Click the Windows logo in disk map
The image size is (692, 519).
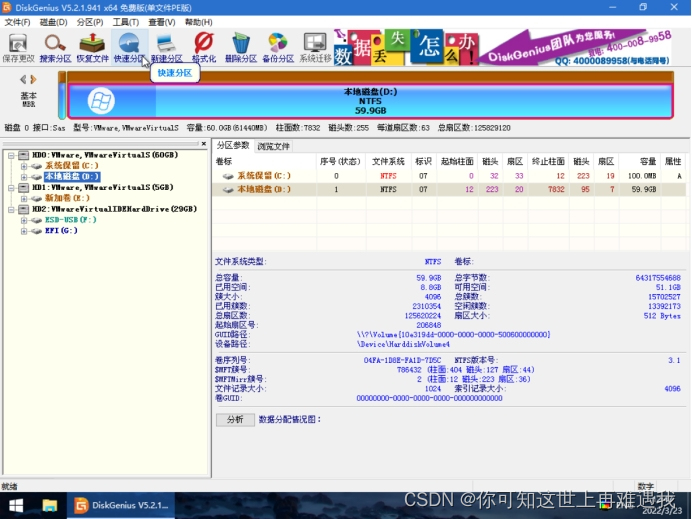101,101
